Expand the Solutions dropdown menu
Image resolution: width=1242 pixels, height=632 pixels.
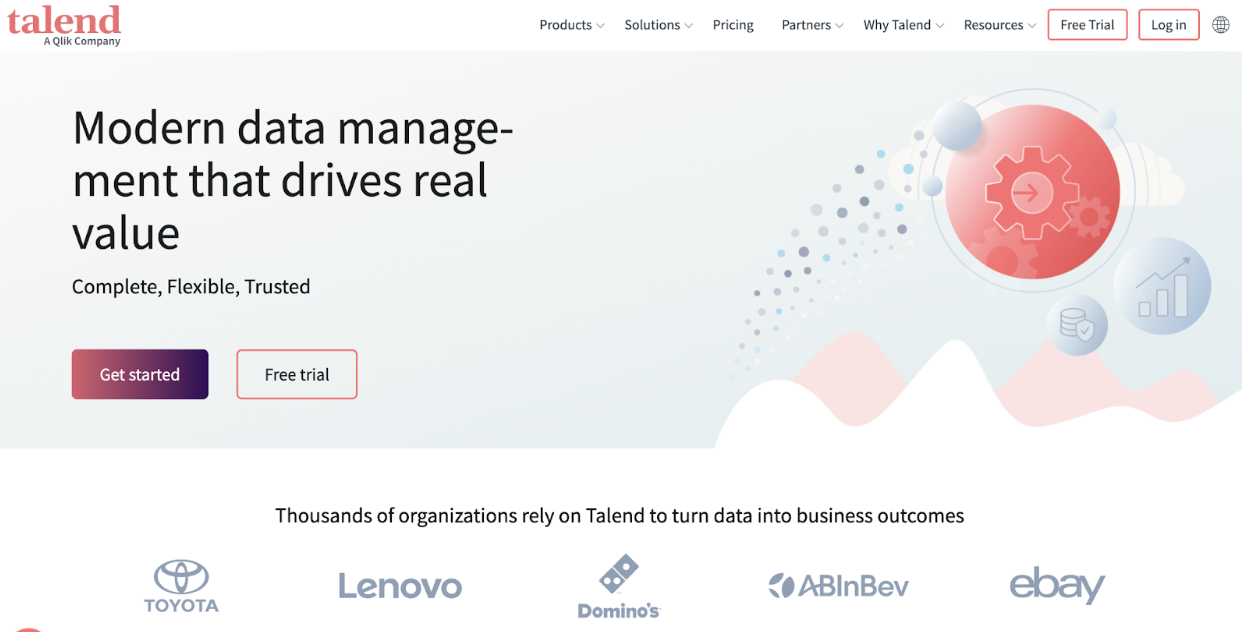click(x=658, y=25)
